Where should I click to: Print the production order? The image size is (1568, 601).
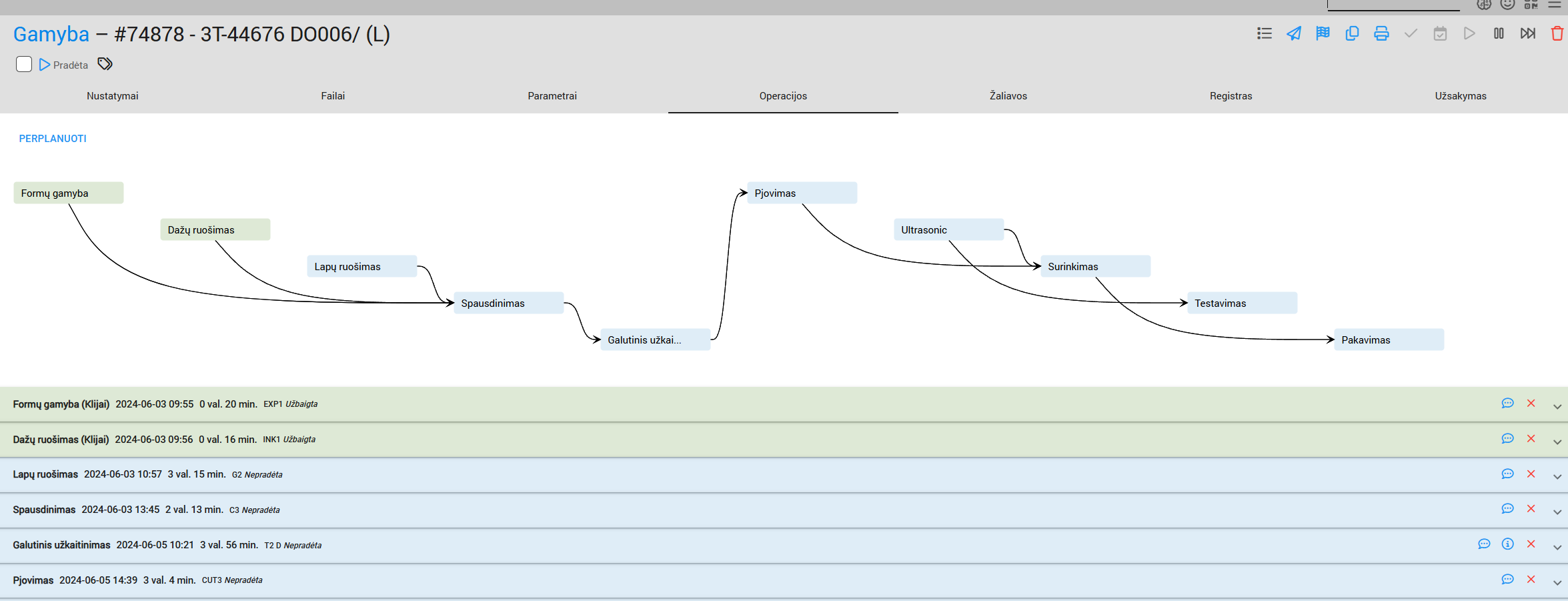[1381, 33]
